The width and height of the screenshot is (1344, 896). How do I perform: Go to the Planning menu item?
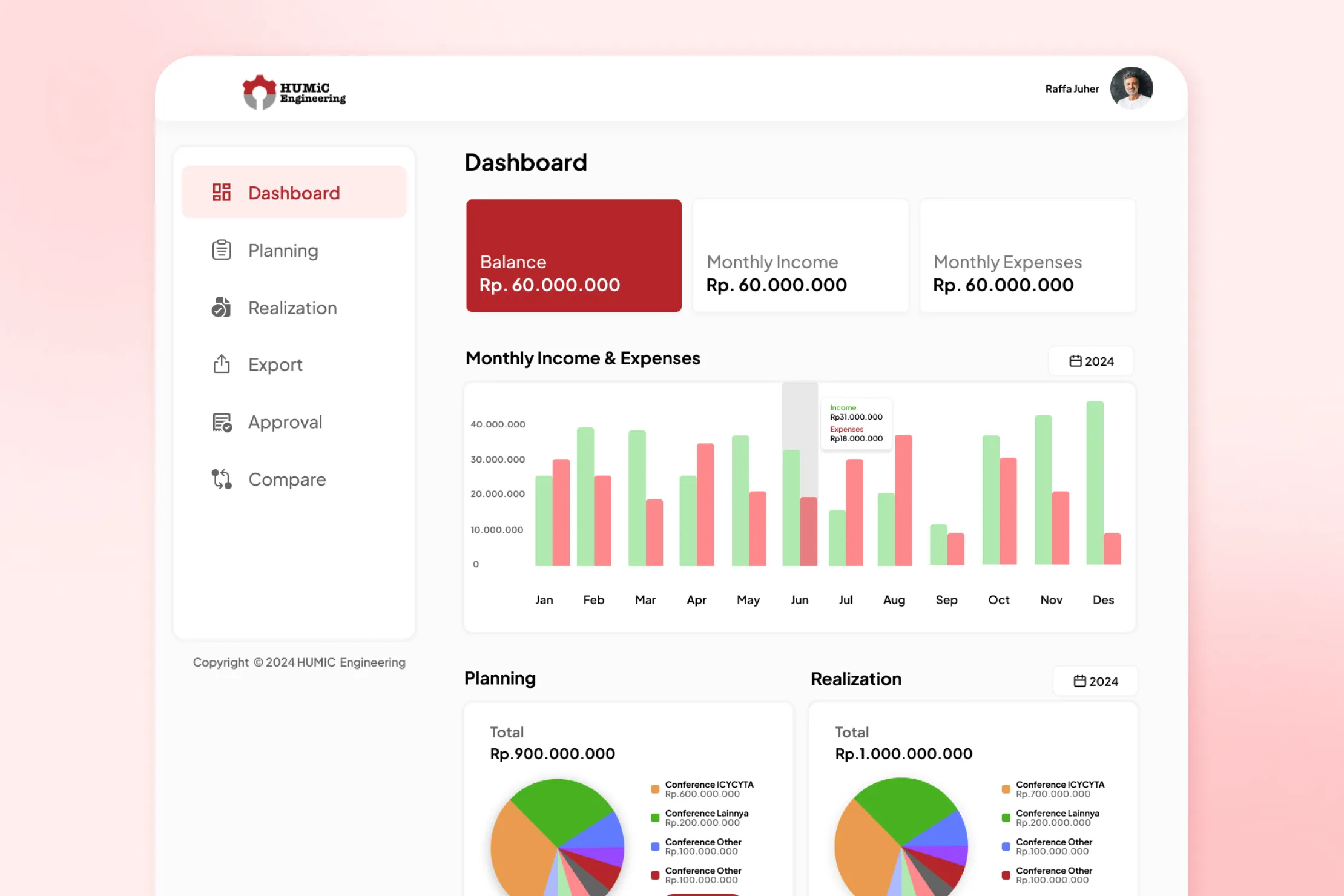(283, 251)
